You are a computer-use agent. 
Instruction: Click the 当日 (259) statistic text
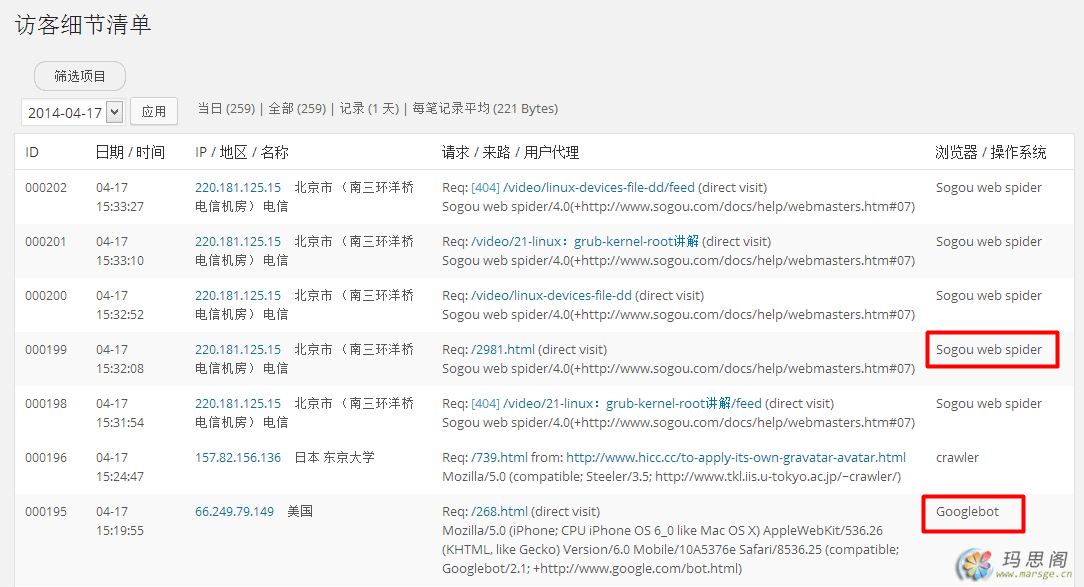coord(226,109)
